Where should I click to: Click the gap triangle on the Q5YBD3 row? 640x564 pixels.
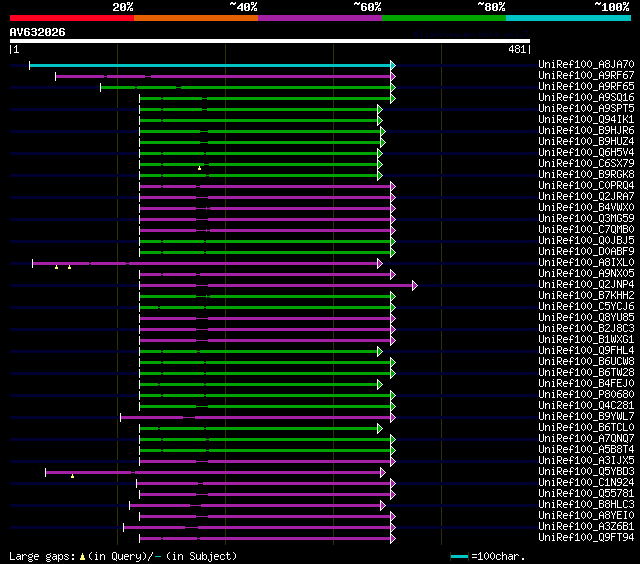72,476
